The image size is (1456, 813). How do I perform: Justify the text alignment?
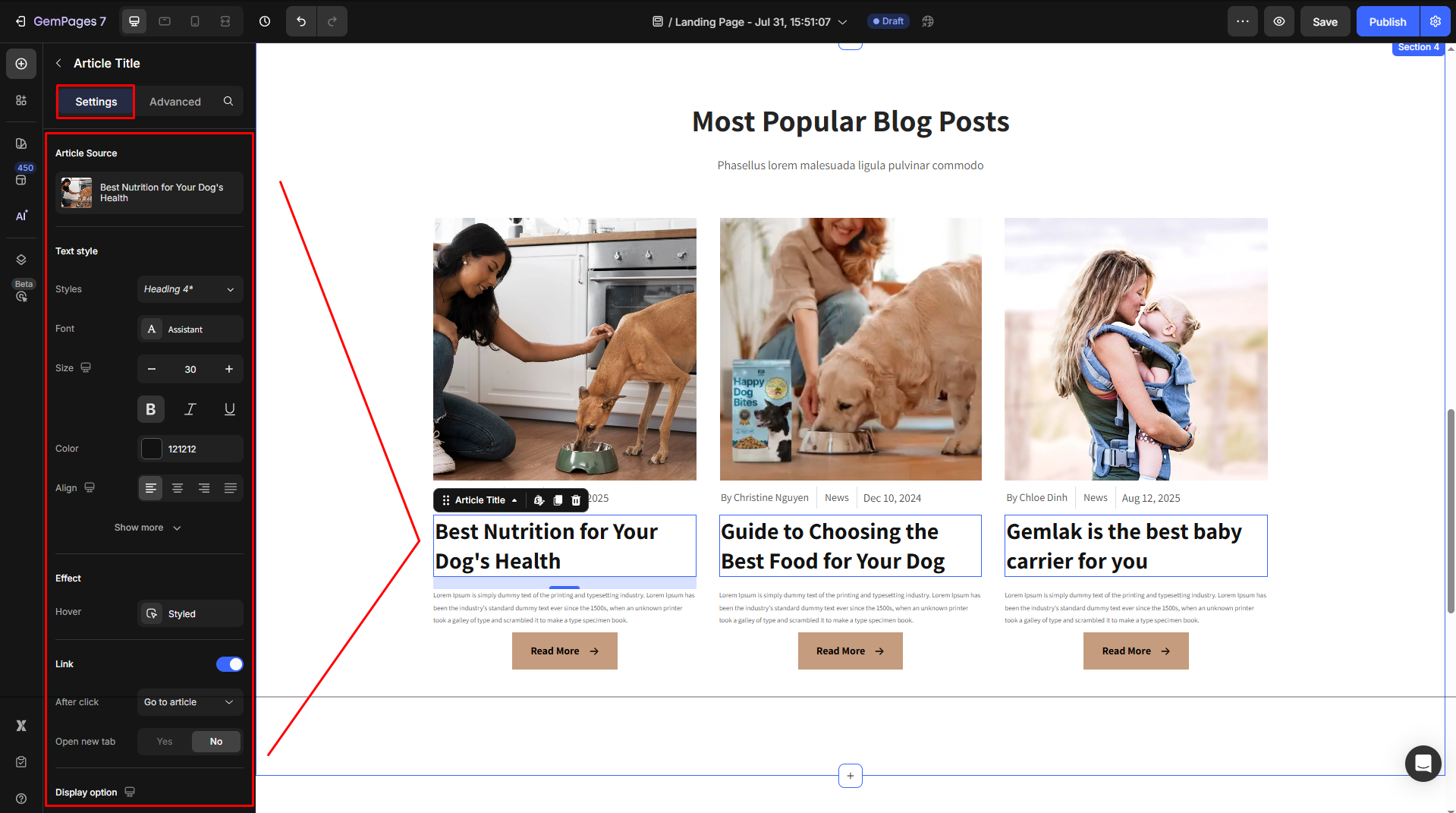[x=231, y=488]
